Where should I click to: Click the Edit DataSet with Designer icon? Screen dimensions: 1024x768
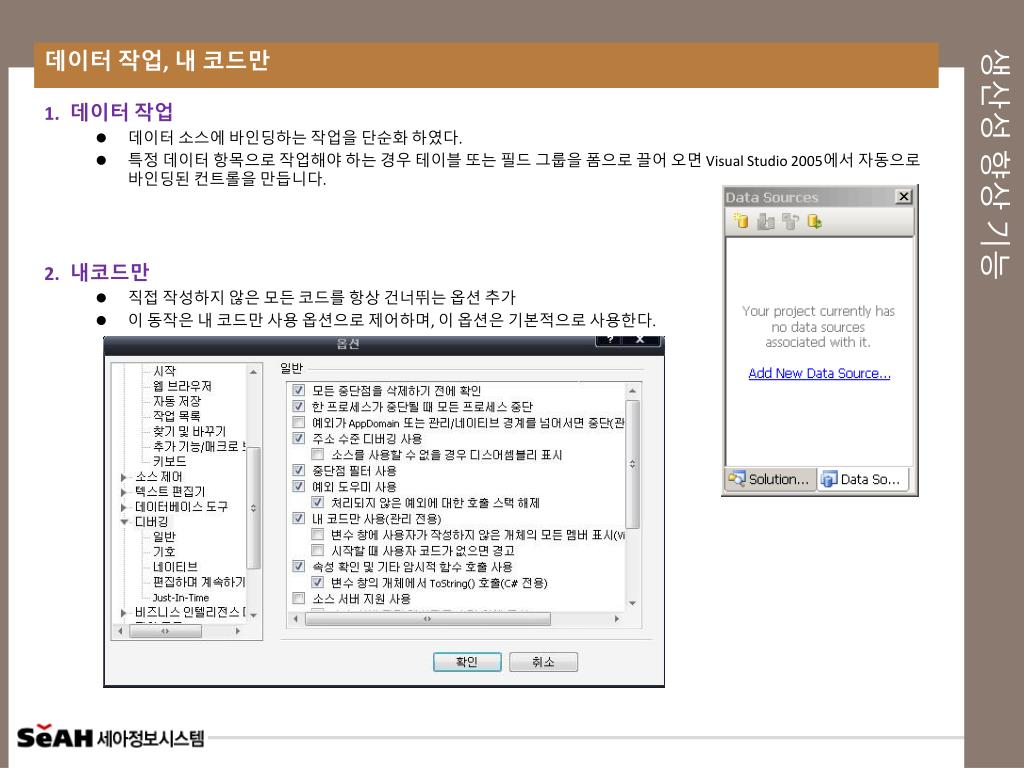pos(765,221)
